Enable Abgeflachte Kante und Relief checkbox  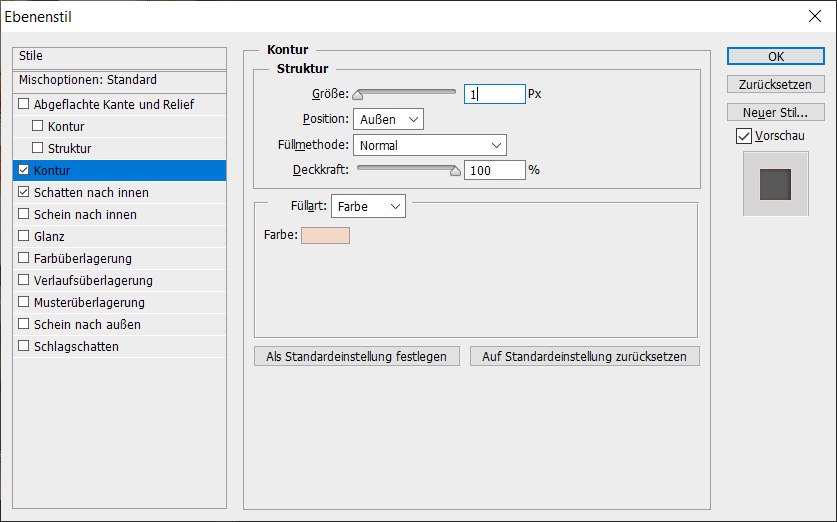23,104
